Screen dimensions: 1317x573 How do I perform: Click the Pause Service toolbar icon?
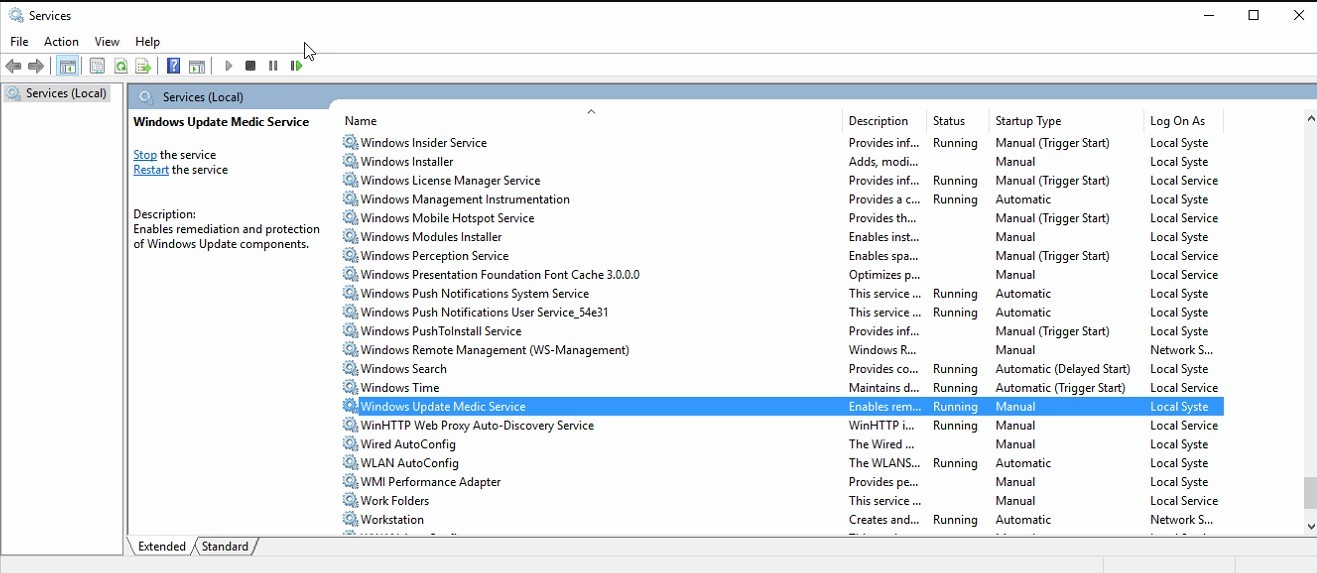(x=273, y=66)
